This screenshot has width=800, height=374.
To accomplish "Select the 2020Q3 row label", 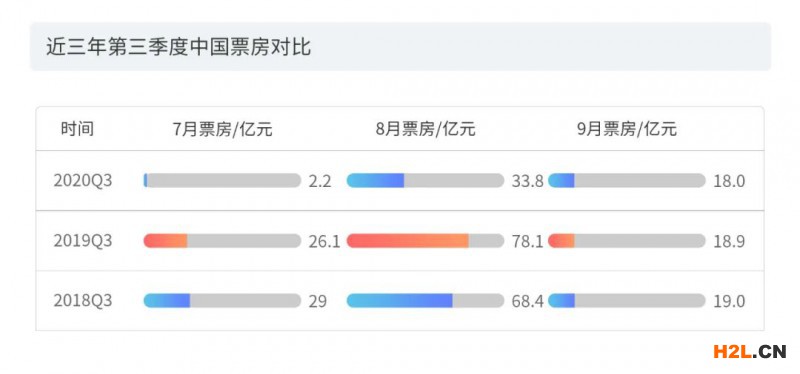I will point(83,181).
